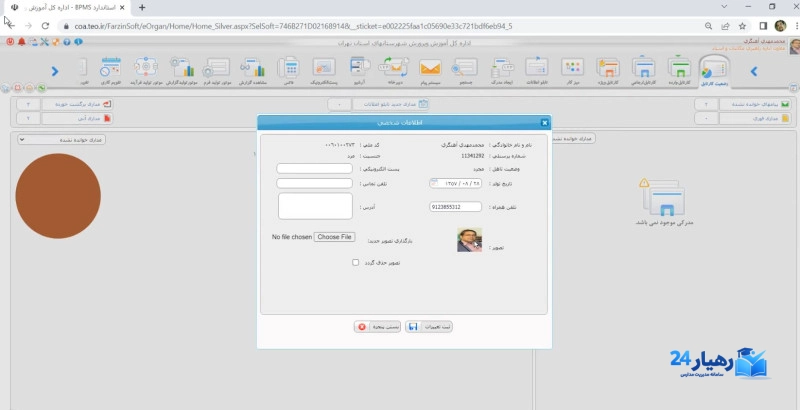Open the incoming Kartabl icon with green tray
800x410 pixels.
pyautogui.click(x=679, y=70)
